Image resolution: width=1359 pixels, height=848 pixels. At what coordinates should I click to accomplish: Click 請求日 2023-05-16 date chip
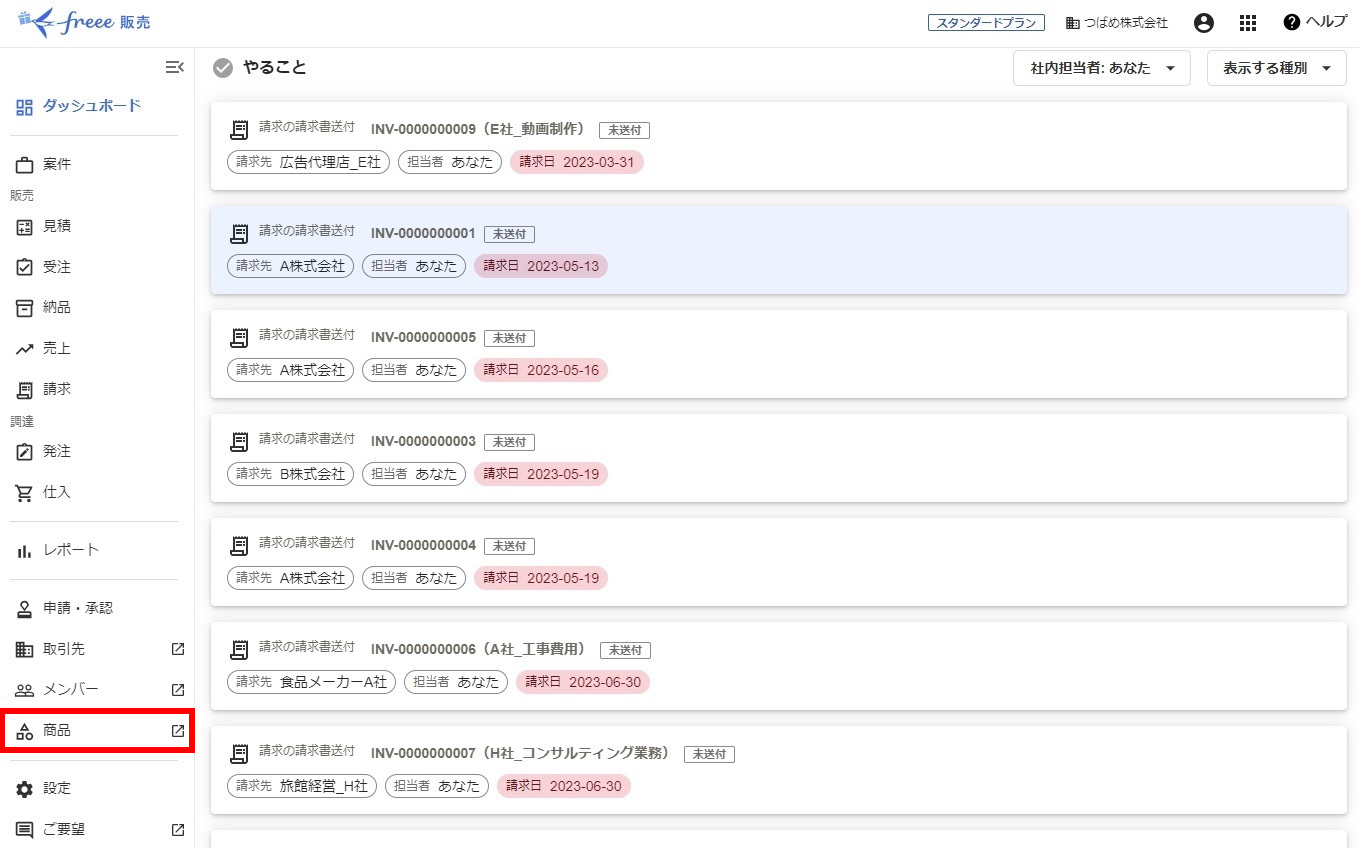pos(541,370)
